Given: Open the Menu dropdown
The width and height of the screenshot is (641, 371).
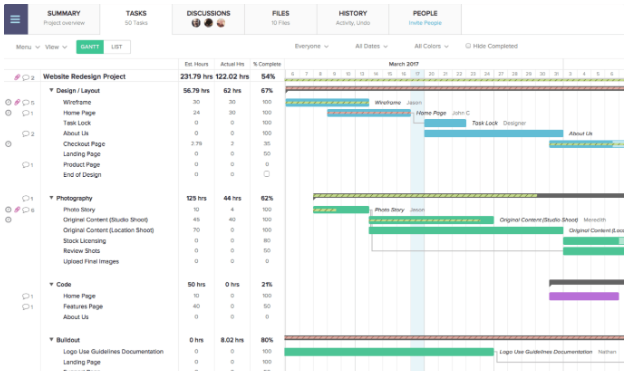Looking at the screenshot, I should tap(28, 47).
